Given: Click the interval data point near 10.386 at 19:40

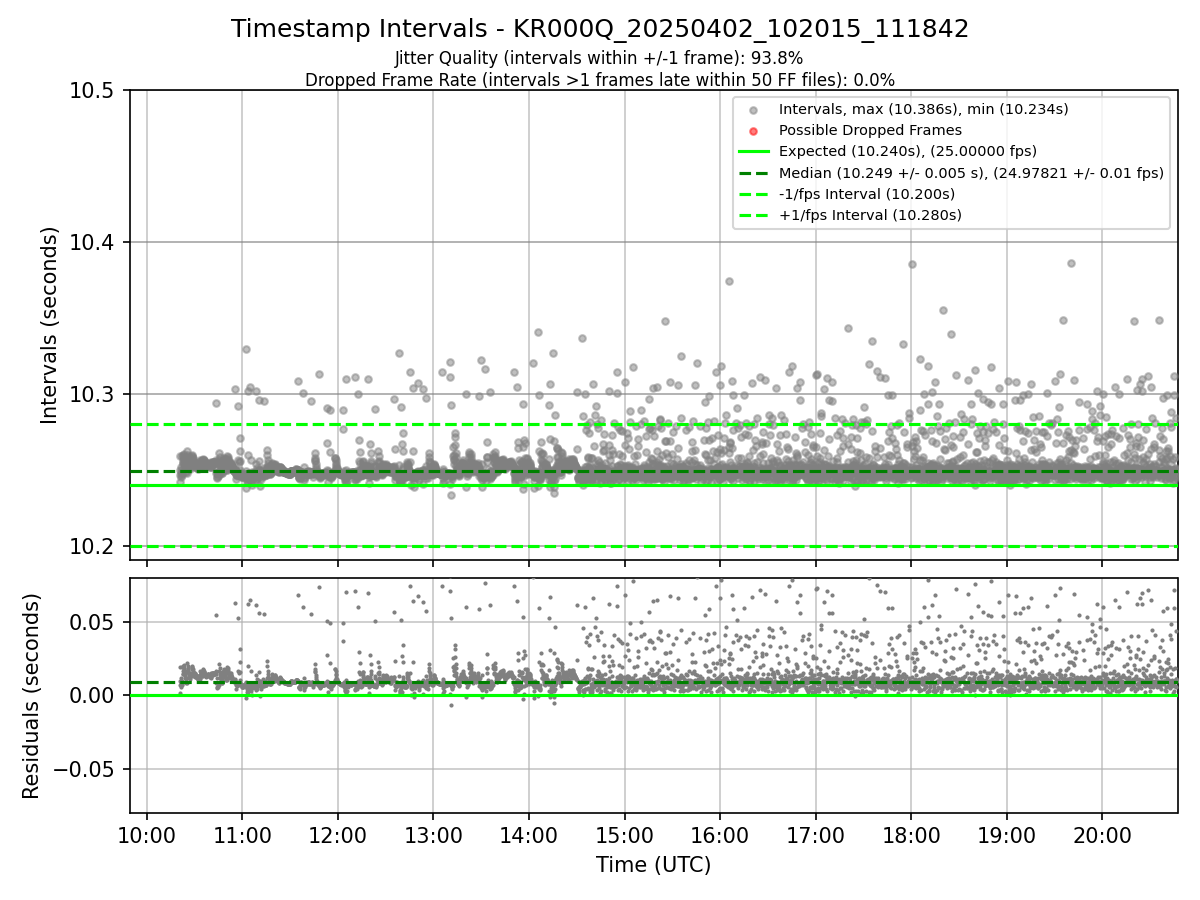Looking at the screenshot, I should (x=1071, y=263).
